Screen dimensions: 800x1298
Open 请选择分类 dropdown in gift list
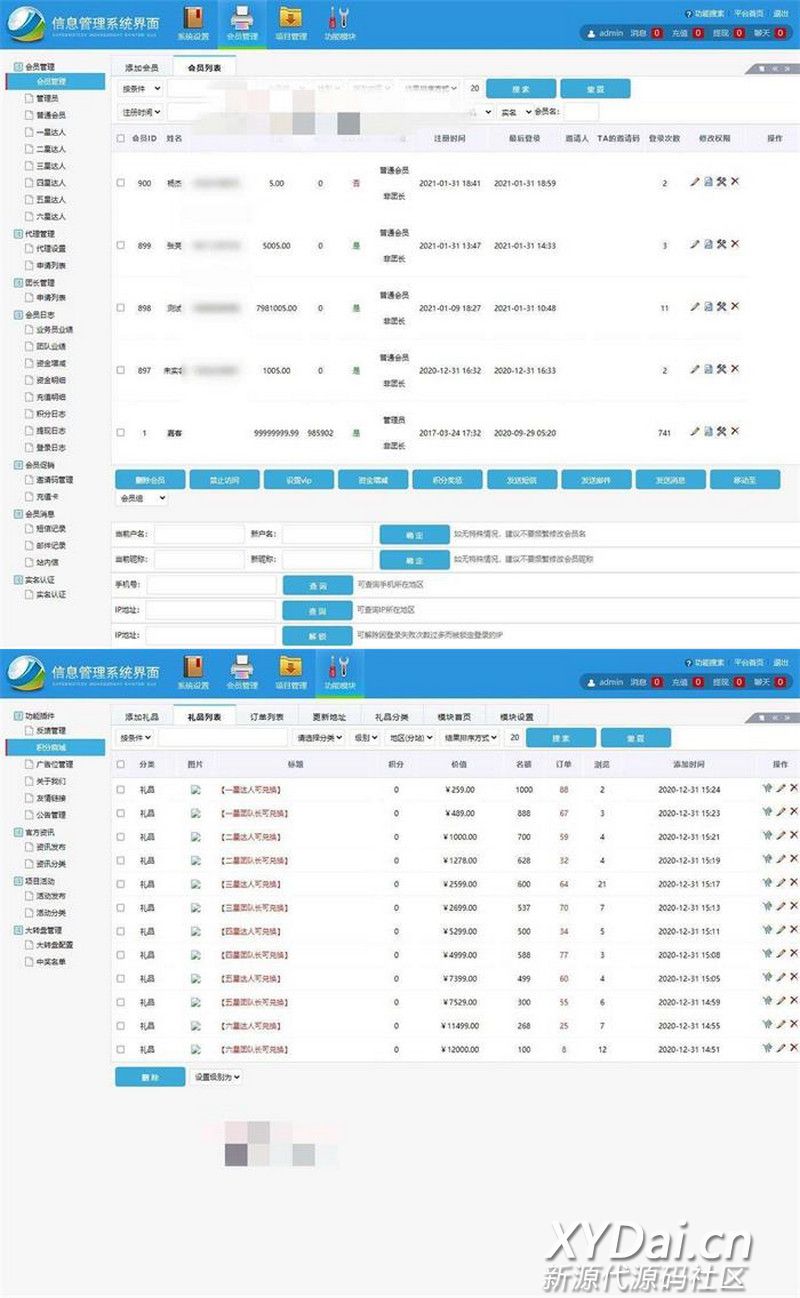coord(318,737)
